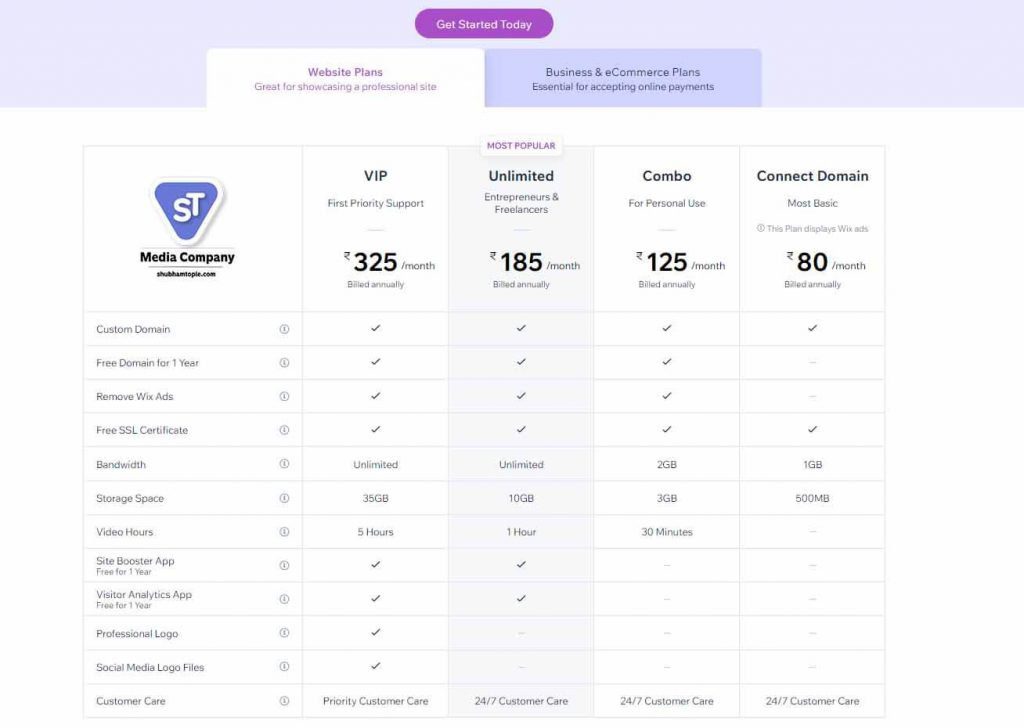Click the Unlimited price 185 per month

coord(535,262)
